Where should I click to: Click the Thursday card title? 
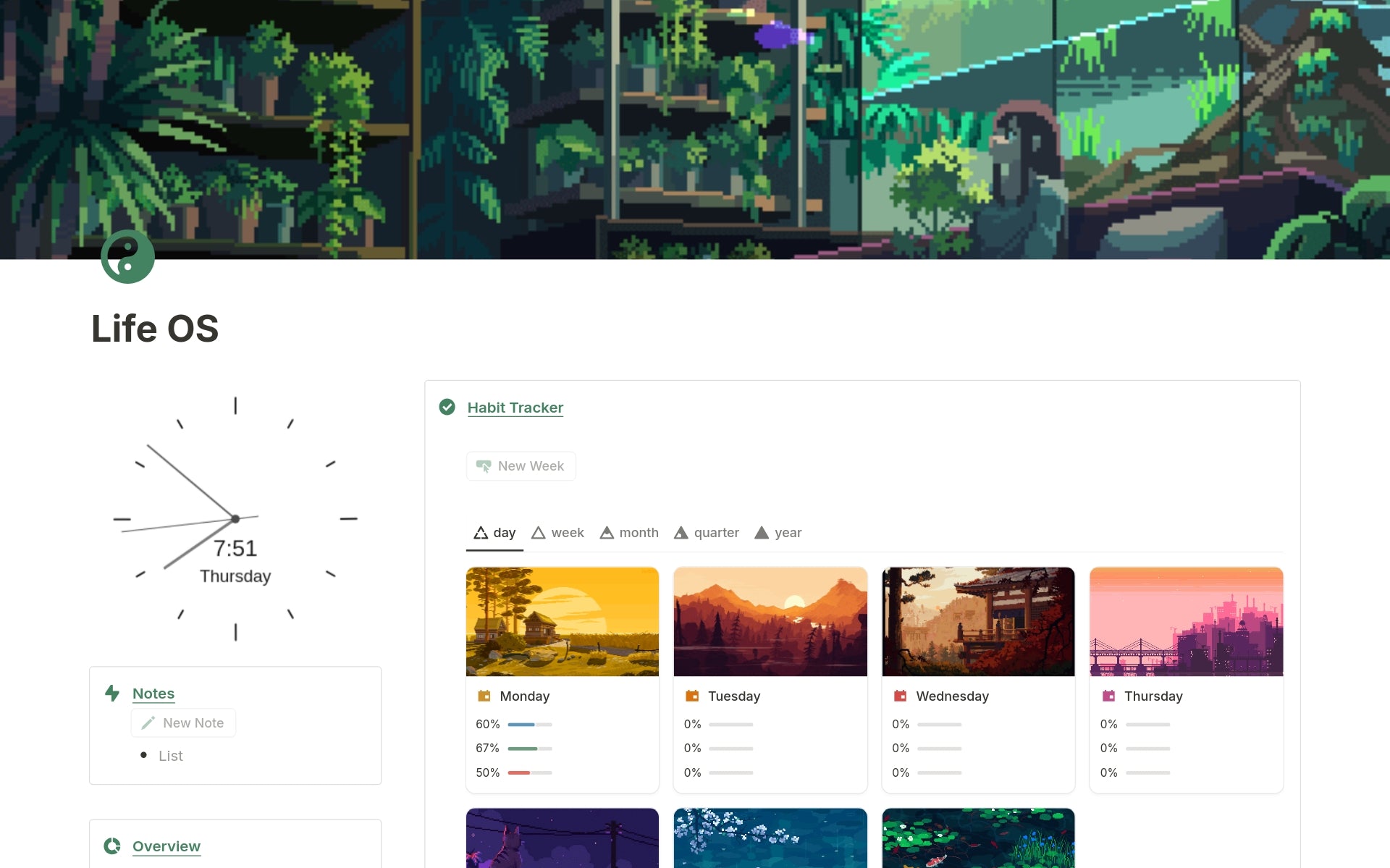click(x=1153, y=696)
